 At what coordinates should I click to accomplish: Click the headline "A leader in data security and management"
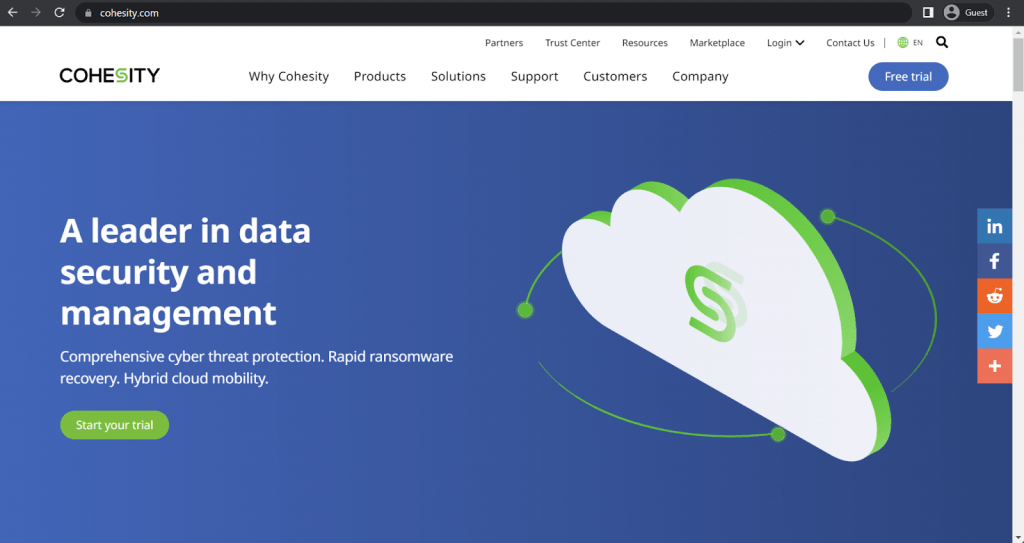tap(185, 272)
